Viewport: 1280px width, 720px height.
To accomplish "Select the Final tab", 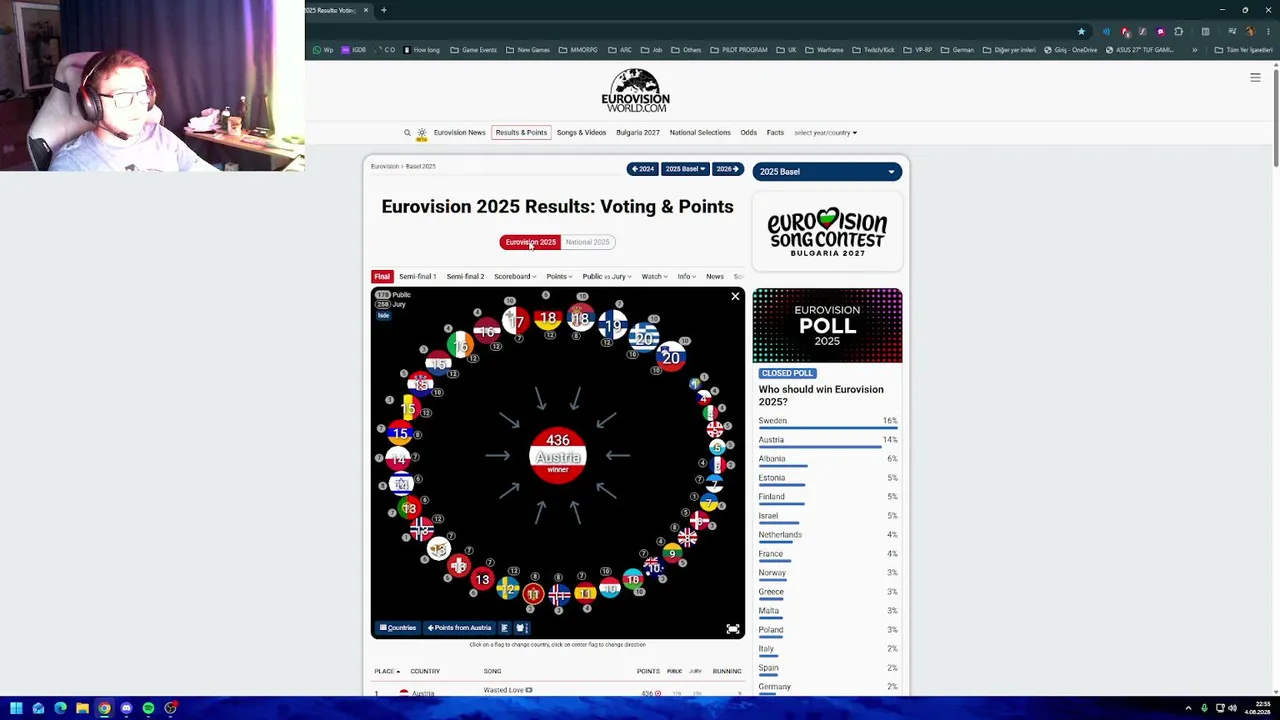I will pyautogui.click(x=382, y=277).
